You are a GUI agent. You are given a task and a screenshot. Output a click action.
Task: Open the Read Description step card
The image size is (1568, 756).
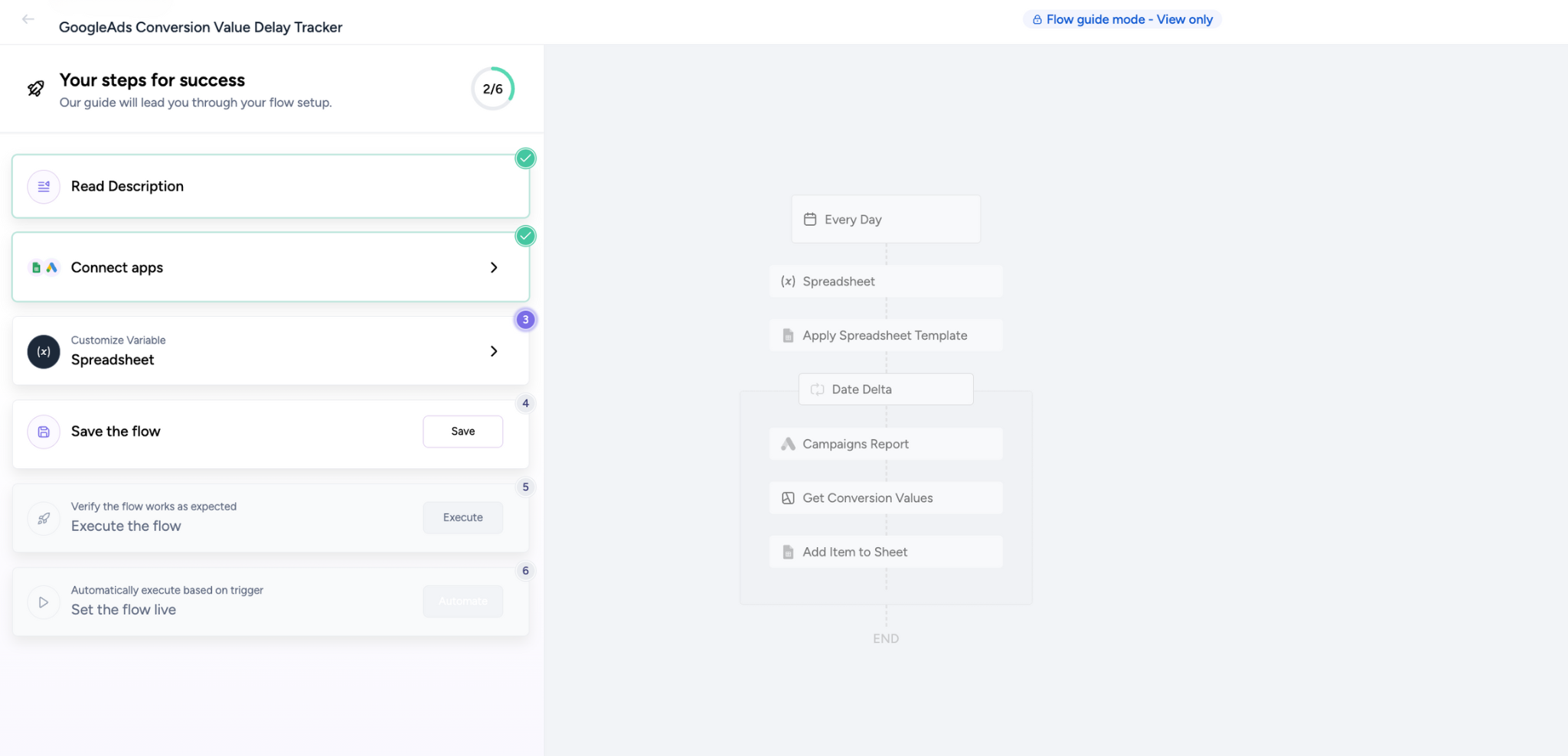click(x=270, y=187)
